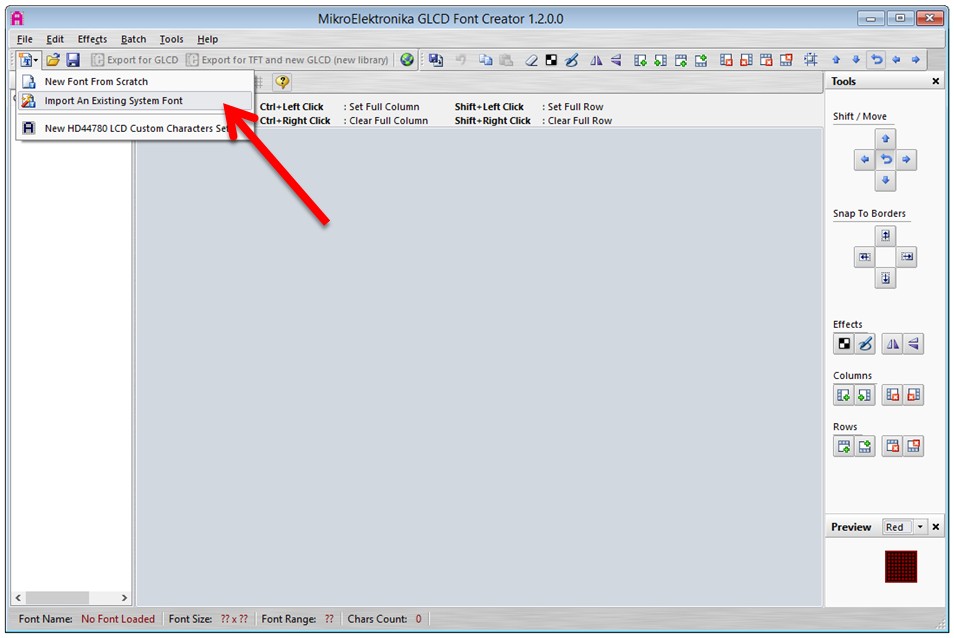Open the Batch menu

coord(133,39)
